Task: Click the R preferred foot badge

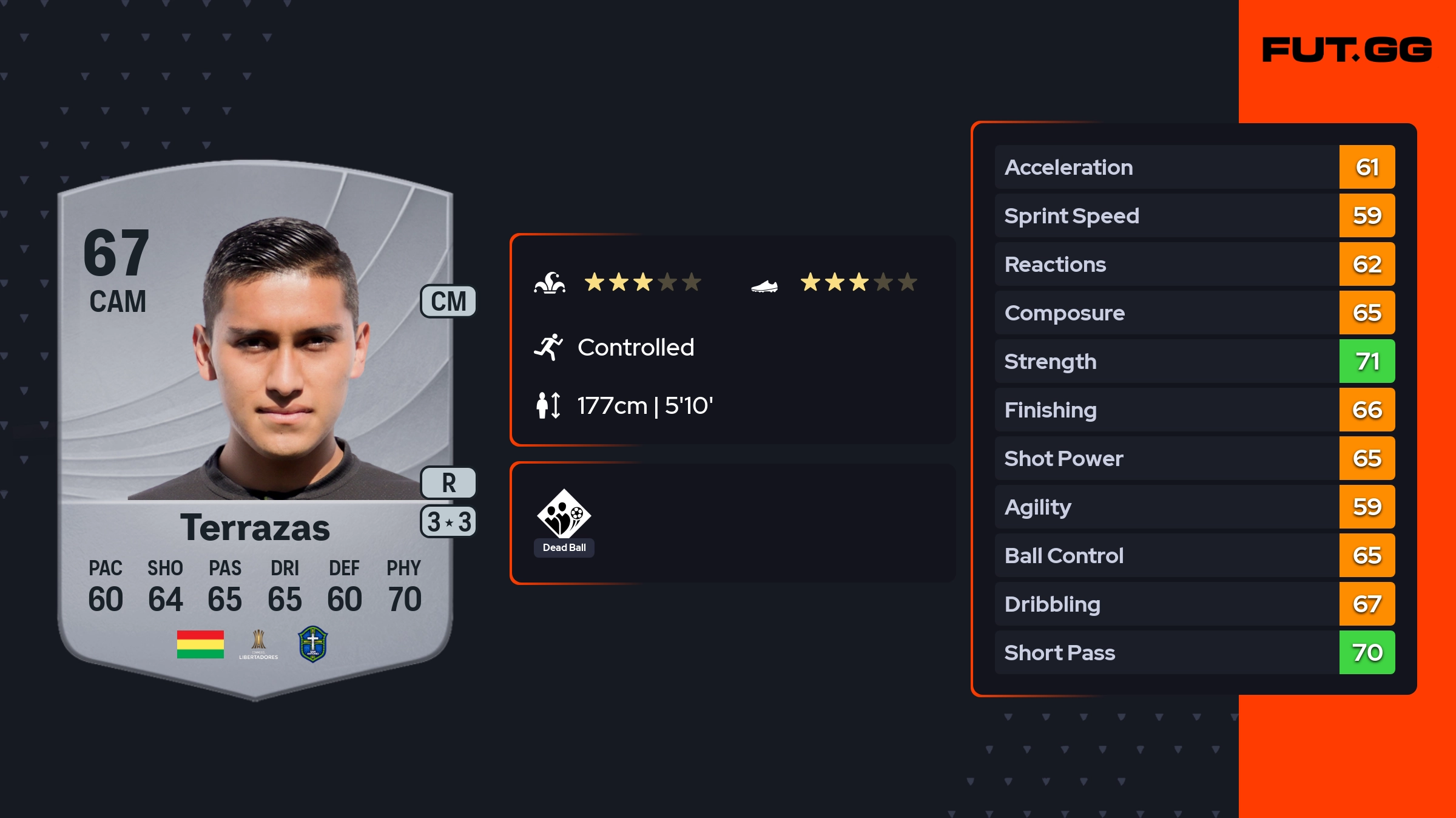Action: pos(448,483)
